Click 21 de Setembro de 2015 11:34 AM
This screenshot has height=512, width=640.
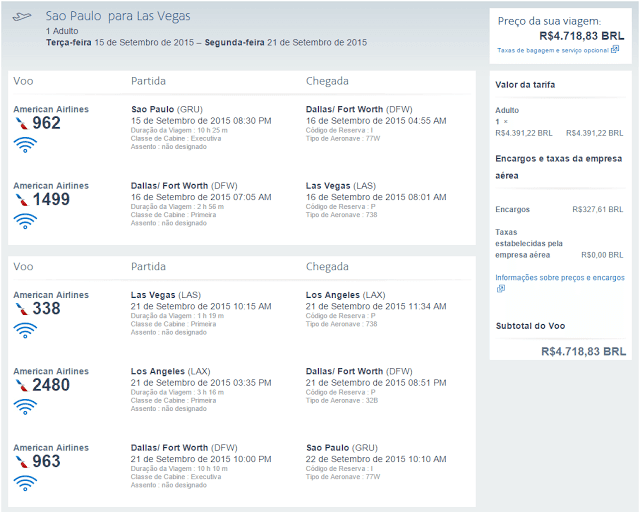click(376, 307)
